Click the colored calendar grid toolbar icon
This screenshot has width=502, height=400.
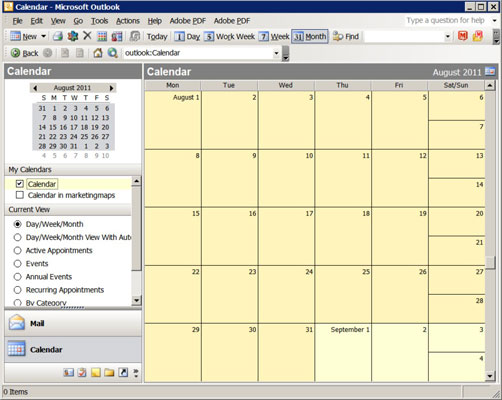(102, 36)
